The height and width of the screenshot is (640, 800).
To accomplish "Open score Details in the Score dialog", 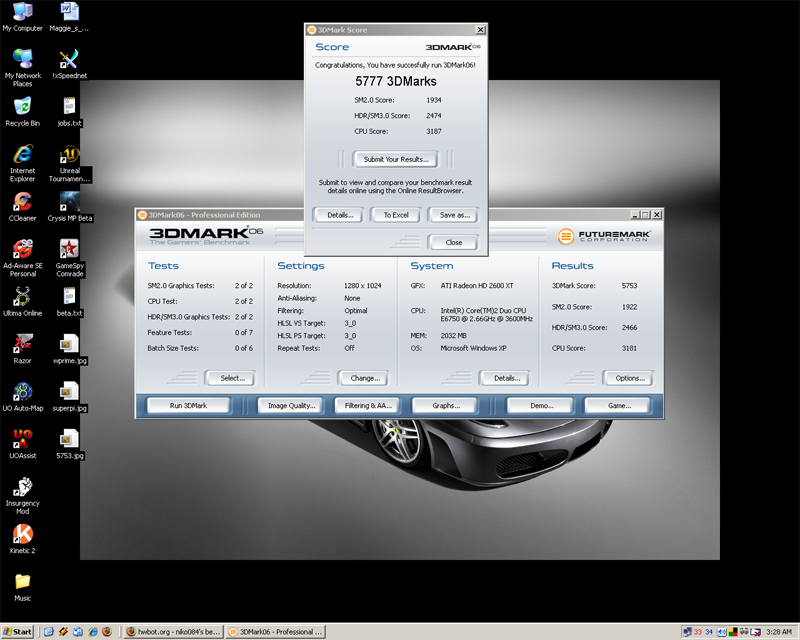I will coord(340,215).
